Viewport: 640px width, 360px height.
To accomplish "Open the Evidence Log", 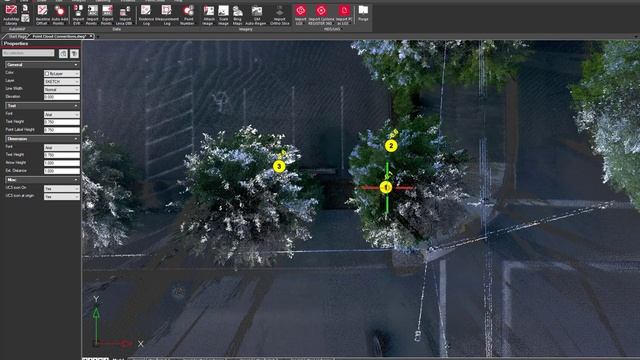I will pos(146,15).
